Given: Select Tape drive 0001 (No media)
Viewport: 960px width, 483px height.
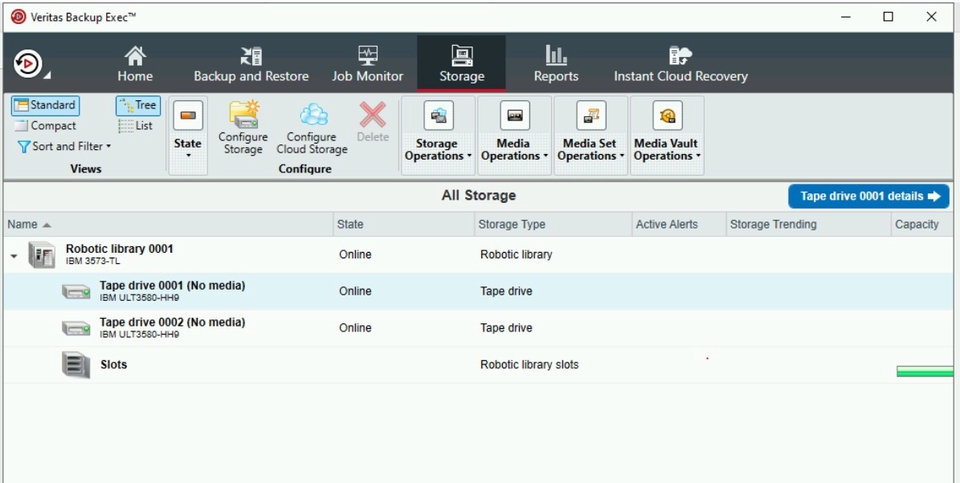Looking at the screenshot, I should [x=172, y=286].
